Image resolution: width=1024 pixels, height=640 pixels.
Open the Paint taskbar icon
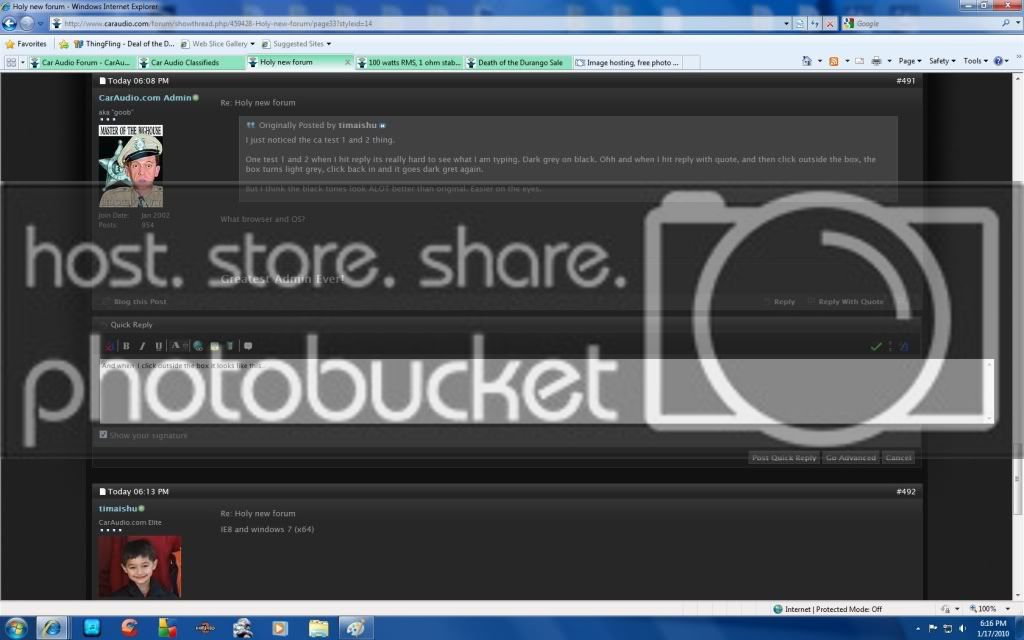355,628
